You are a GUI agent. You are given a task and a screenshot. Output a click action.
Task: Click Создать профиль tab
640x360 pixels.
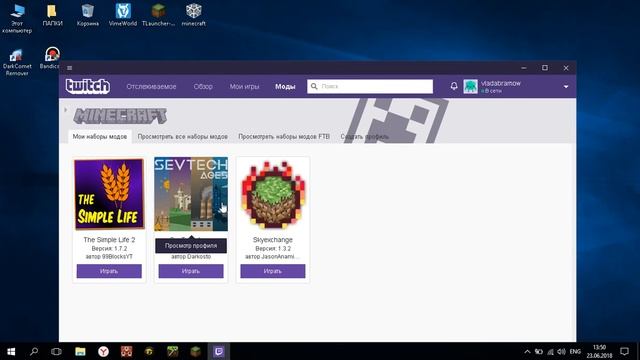point(364,137)
